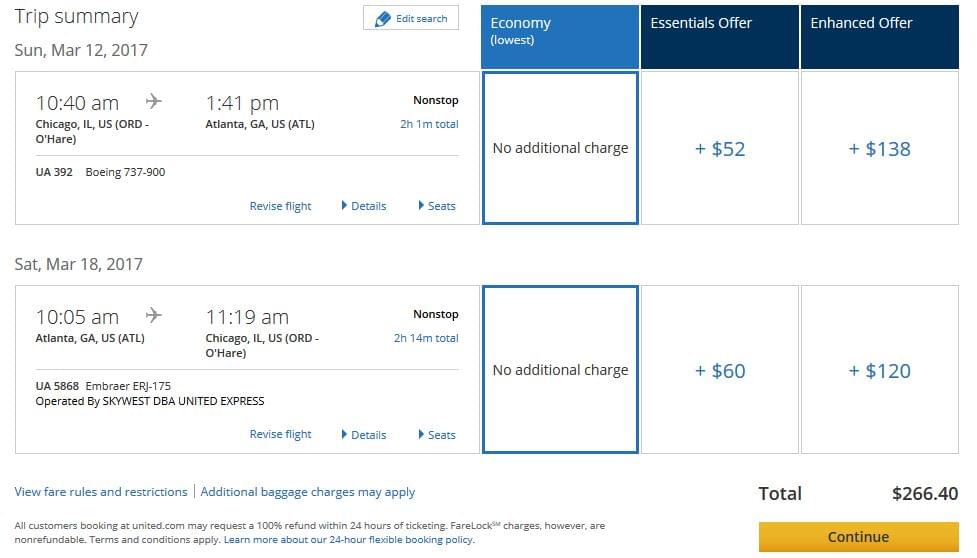Expand Seats for flight UA 5868
The height and width of the screenshot is (558, 977).
coord(437,435)
